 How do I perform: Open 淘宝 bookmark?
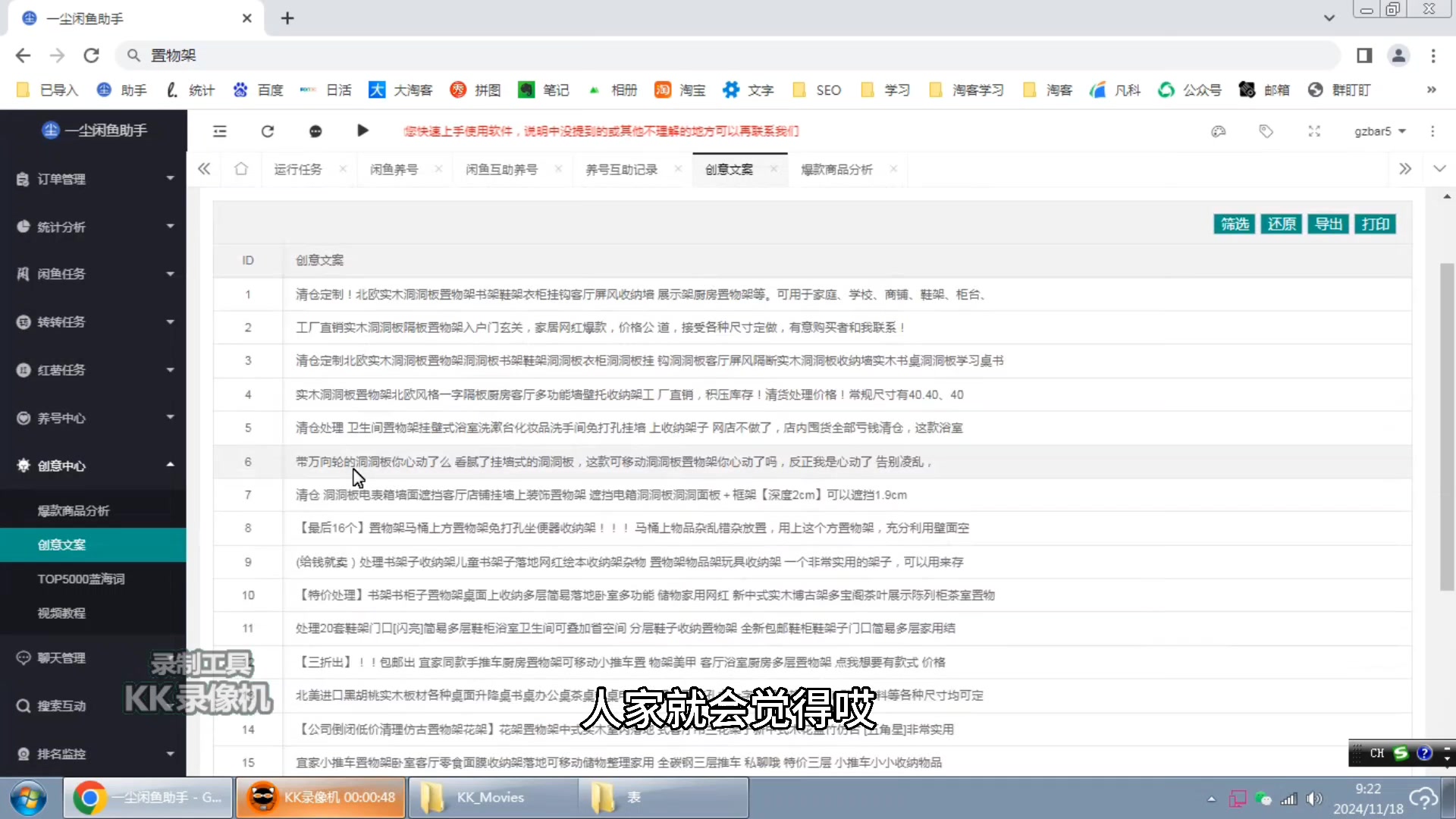coord(679,90)
